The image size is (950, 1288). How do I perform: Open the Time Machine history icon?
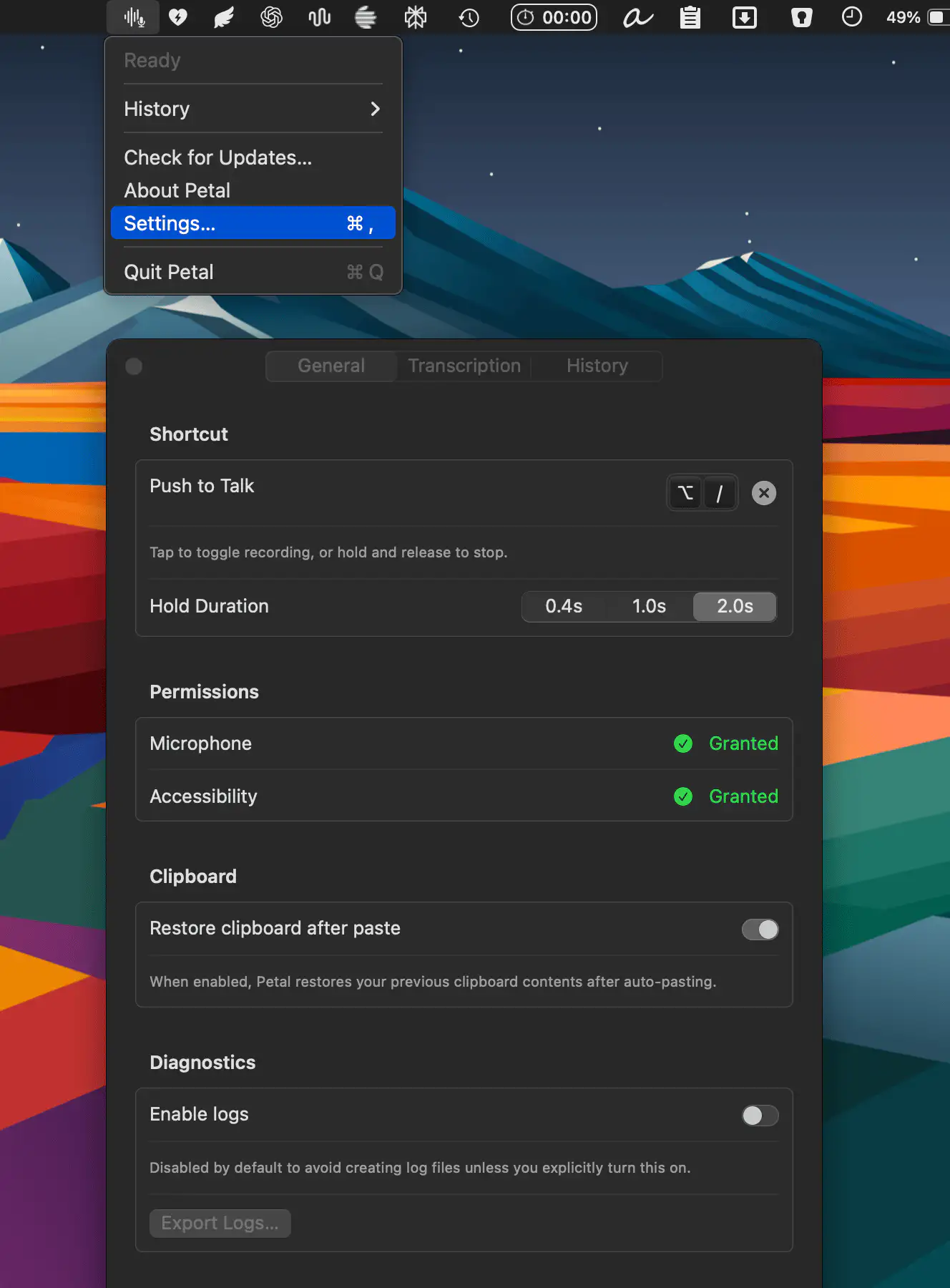coord(469,17)
